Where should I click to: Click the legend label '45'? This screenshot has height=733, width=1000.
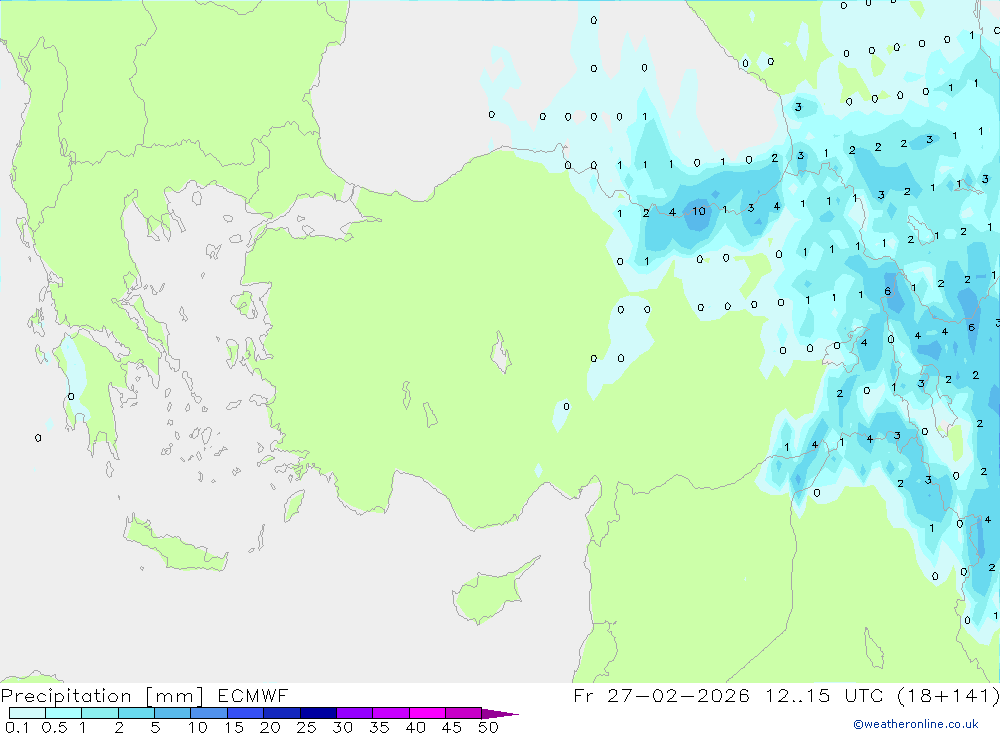(x=452, y=727)
